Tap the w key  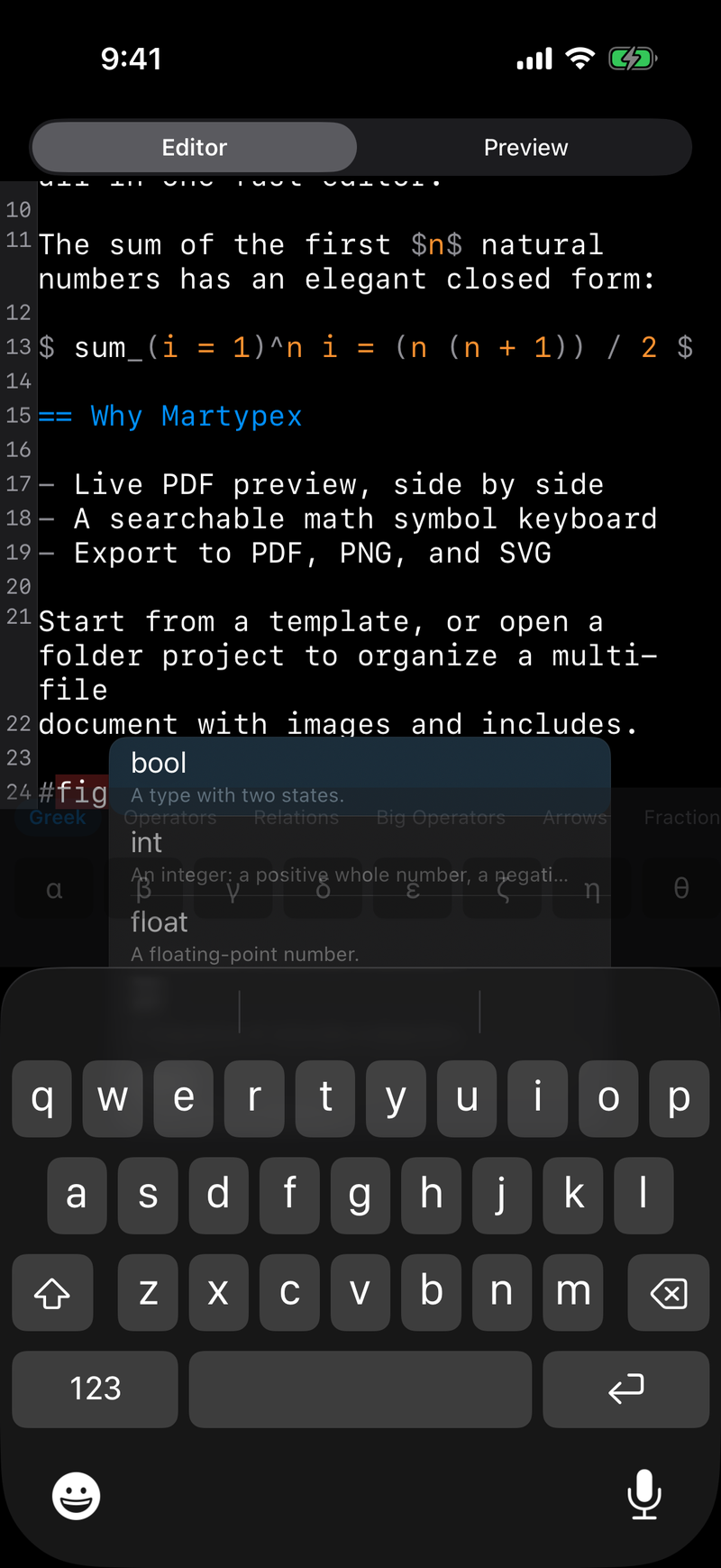[113, 1098]
